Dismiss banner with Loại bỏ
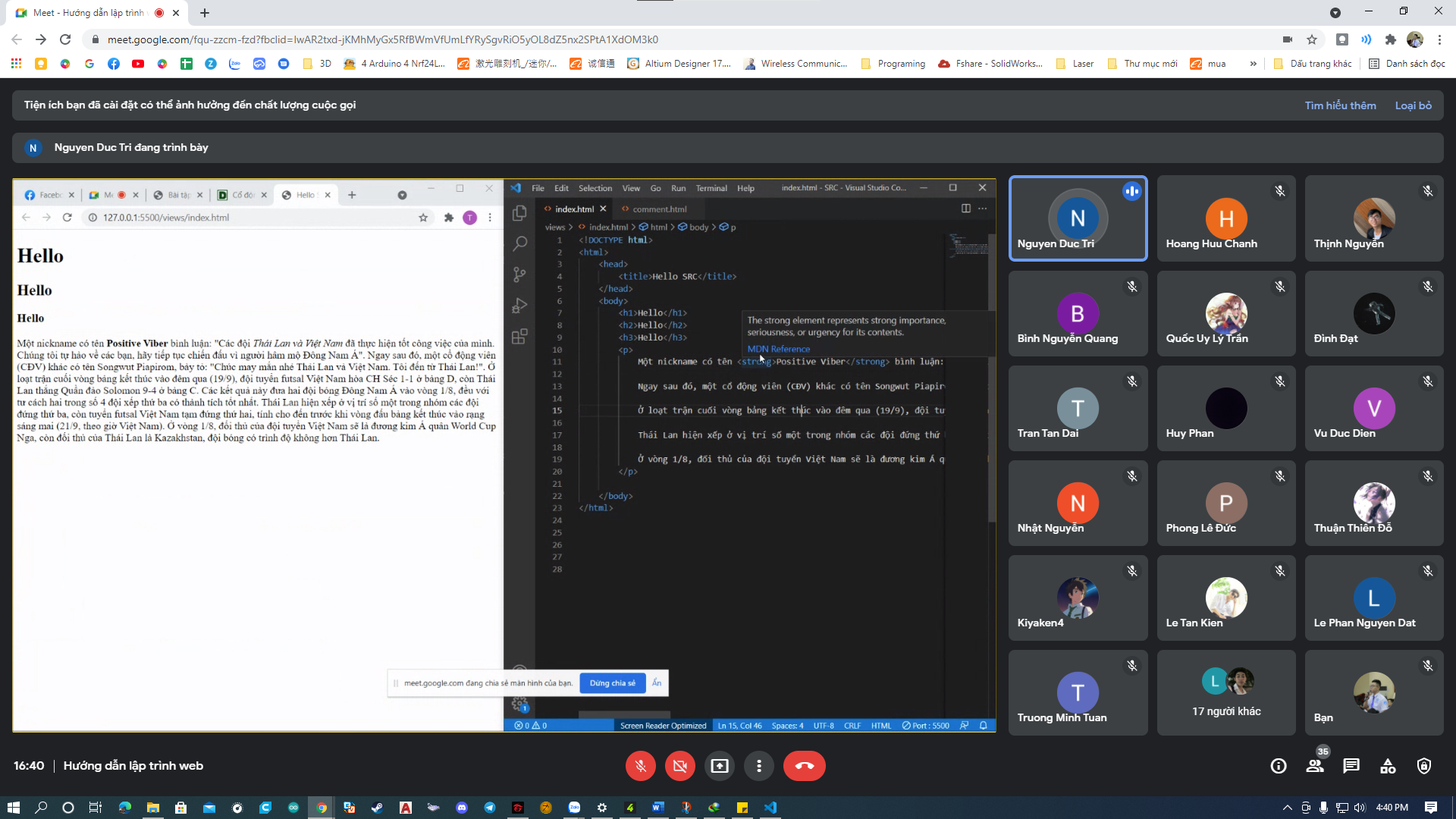The image size is (1456, 819). coord(1414,105)
